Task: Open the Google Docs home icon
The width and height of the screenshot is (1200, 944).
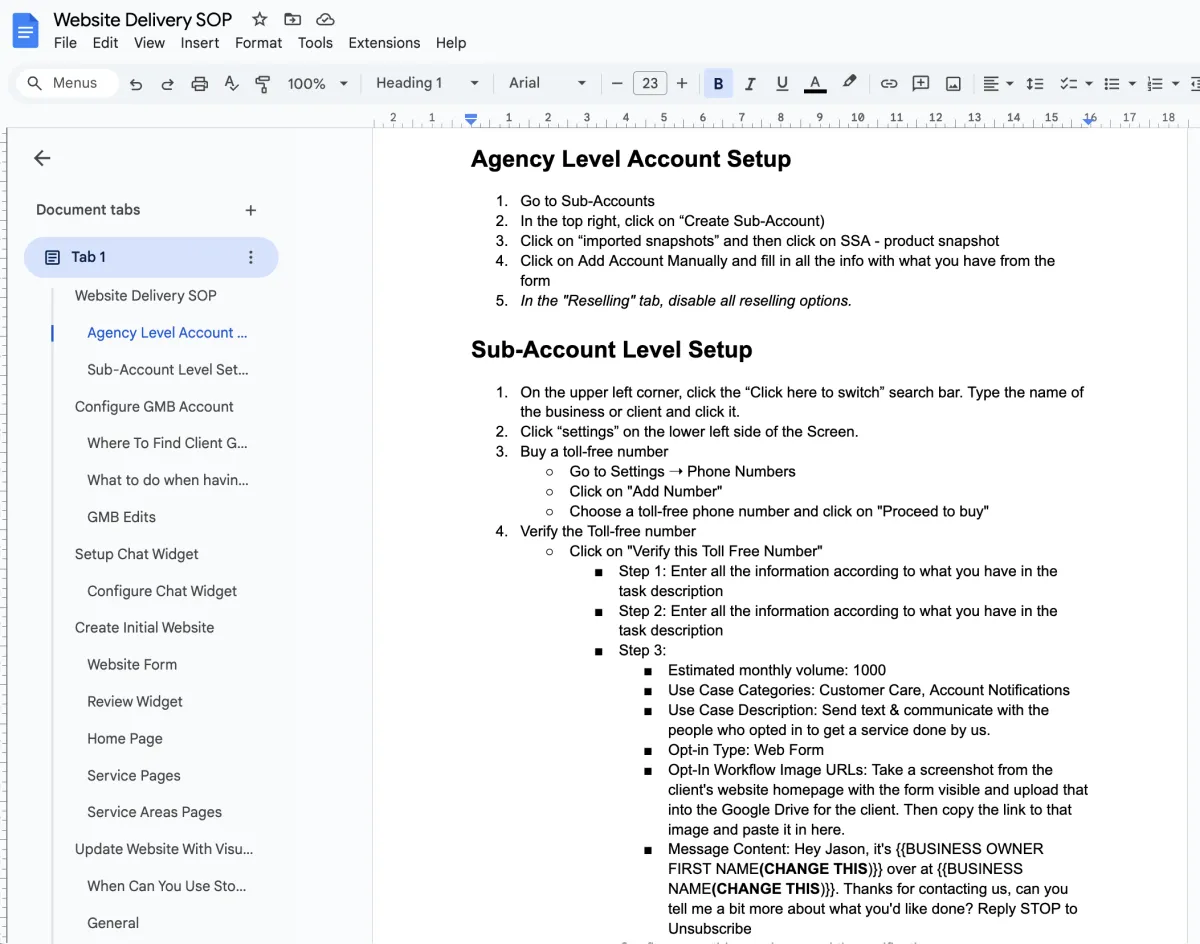Action: point(25,30)
